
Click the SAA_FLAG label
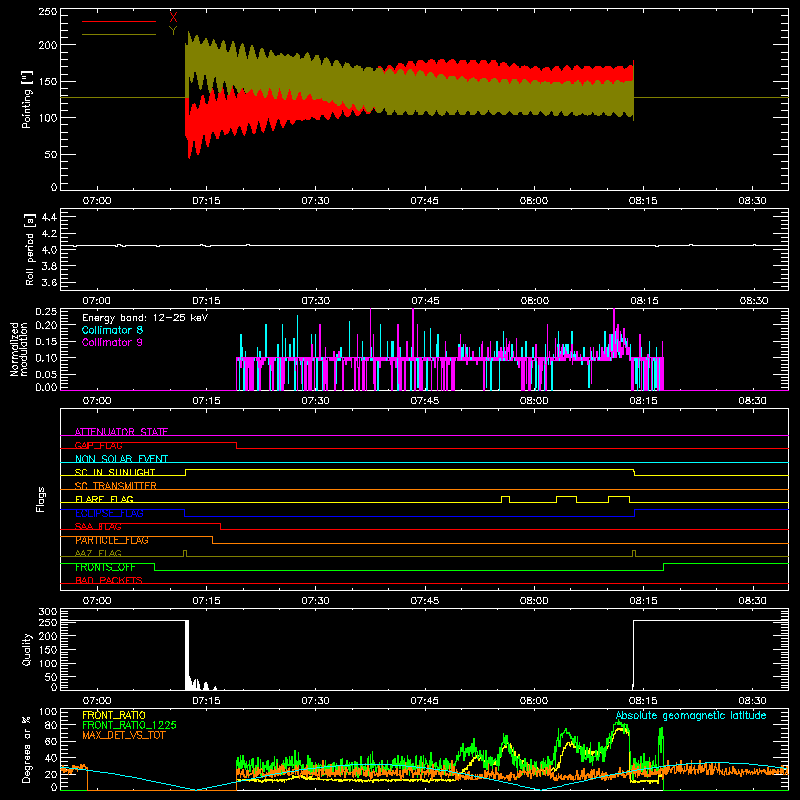click(98, 527)
